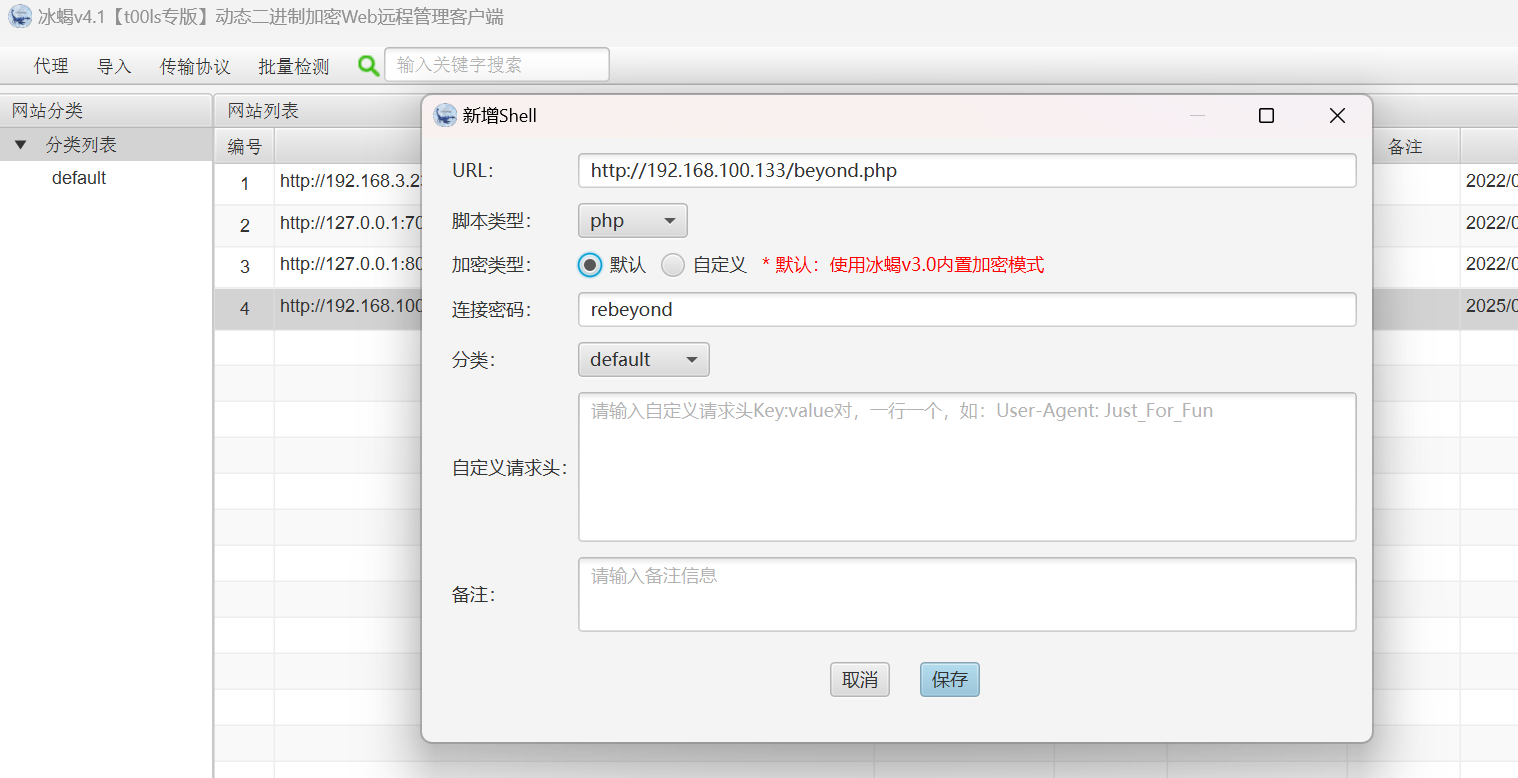Open the 分类 default dropdown

[x=643, y=360]
